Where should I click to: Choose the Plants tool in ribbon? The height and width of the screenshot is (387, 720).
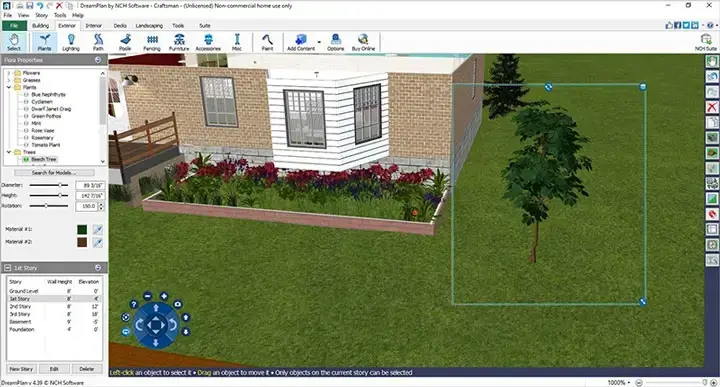[45, 42]
